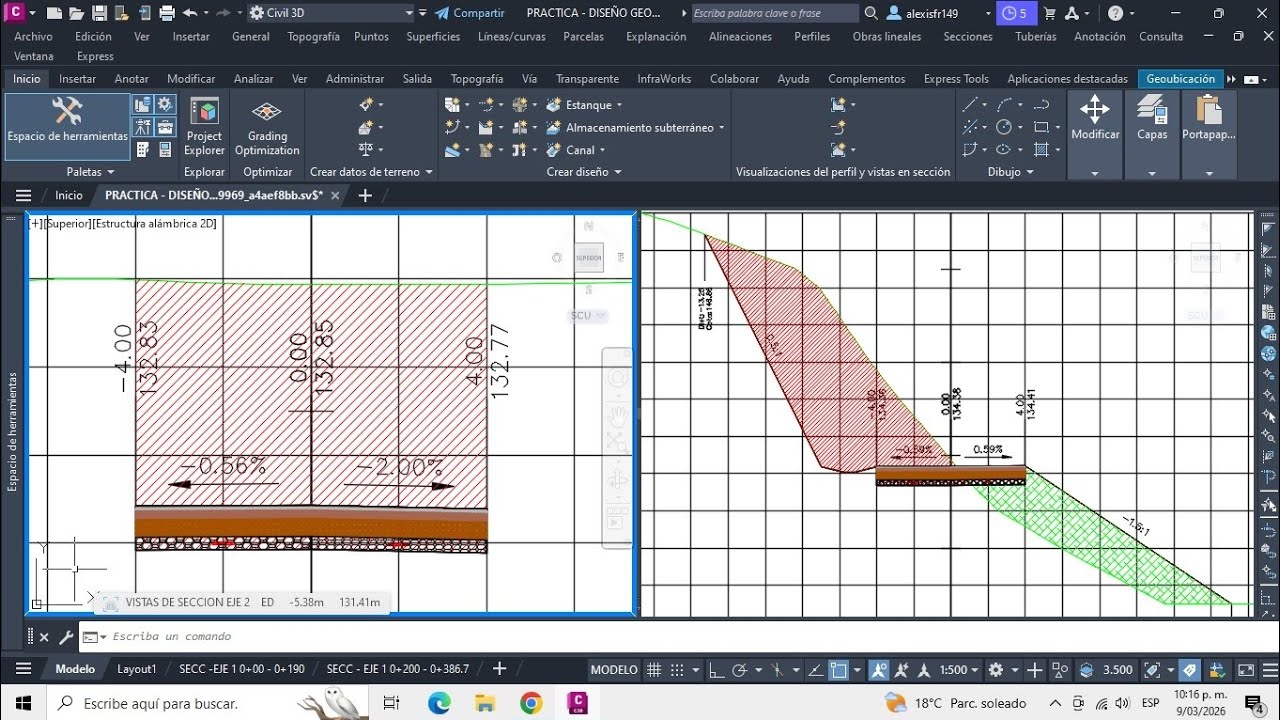Click the command line customize wrench icon
The width and height of the screenshot is (1280, 720).
point(66,636)
